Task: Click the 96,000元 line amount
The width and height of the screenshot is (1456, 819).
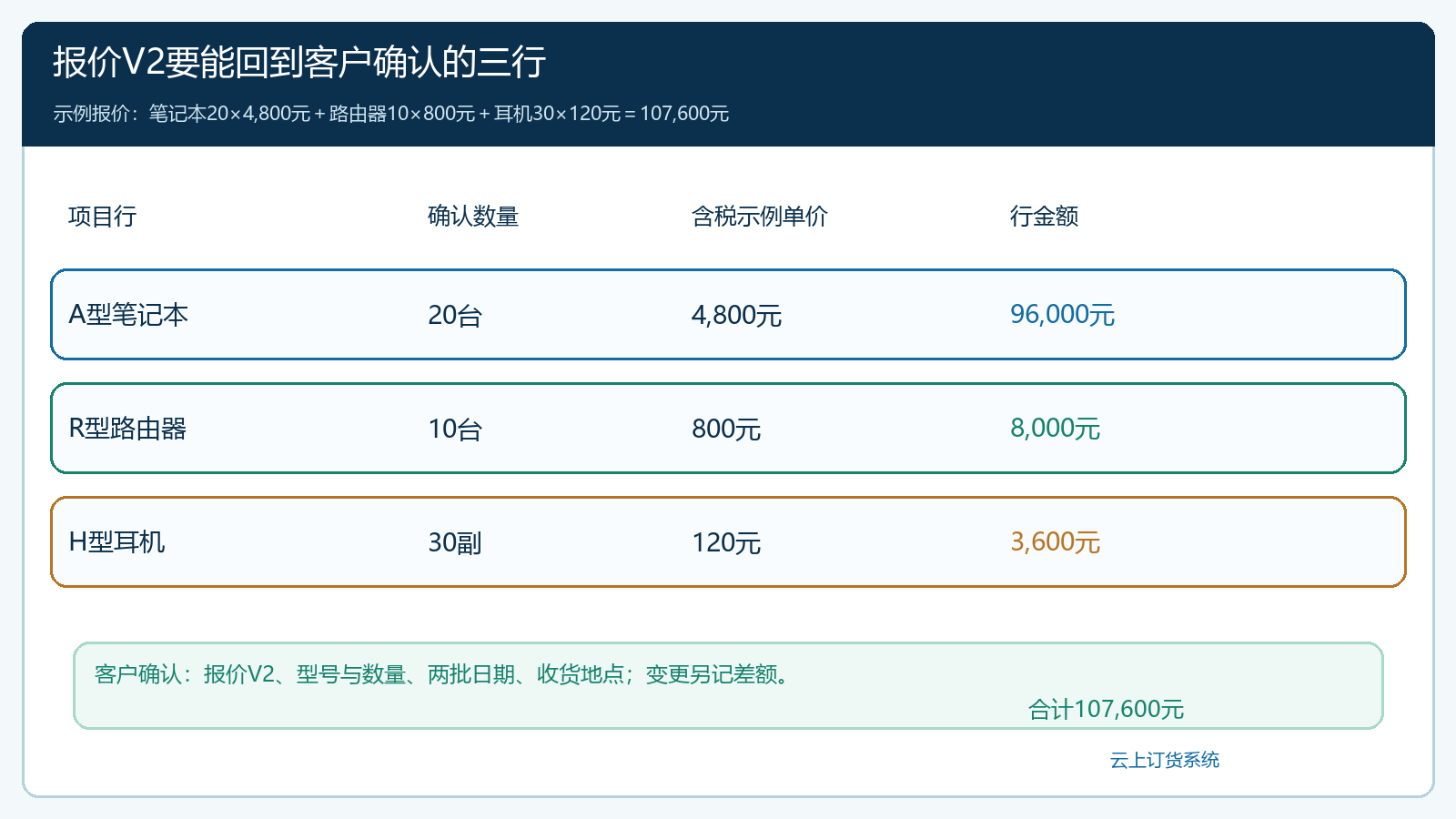Action: [x=1063, y=315]
